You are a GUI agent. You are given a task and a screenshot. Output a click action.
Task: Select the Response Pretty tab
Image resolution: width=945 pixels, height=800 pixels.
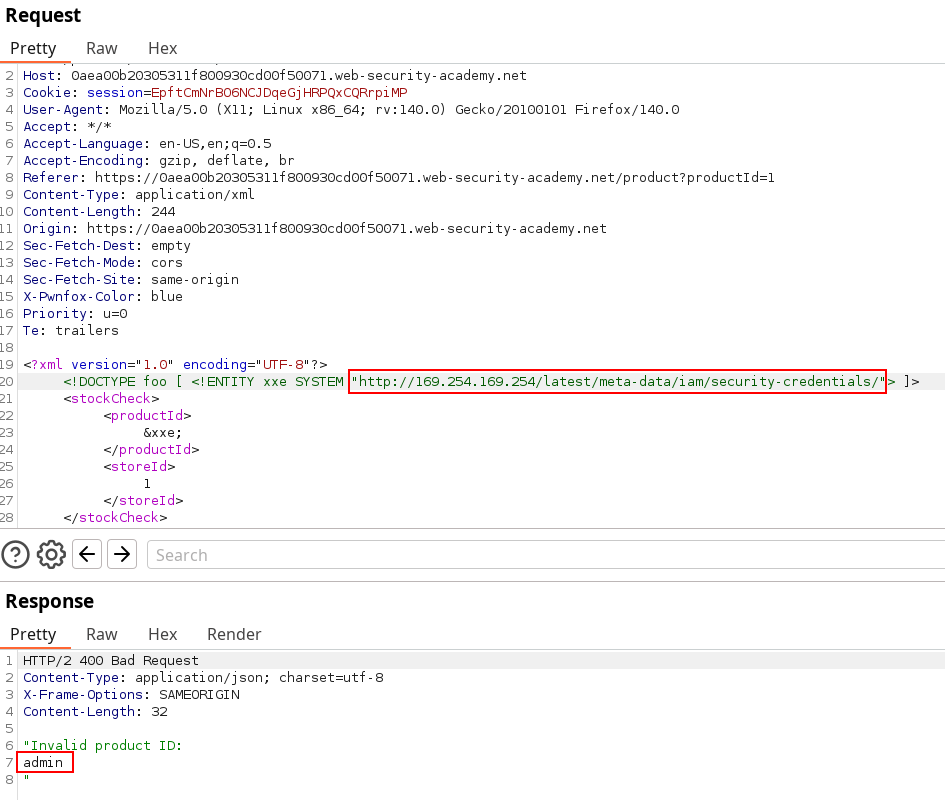click(33, 634)
